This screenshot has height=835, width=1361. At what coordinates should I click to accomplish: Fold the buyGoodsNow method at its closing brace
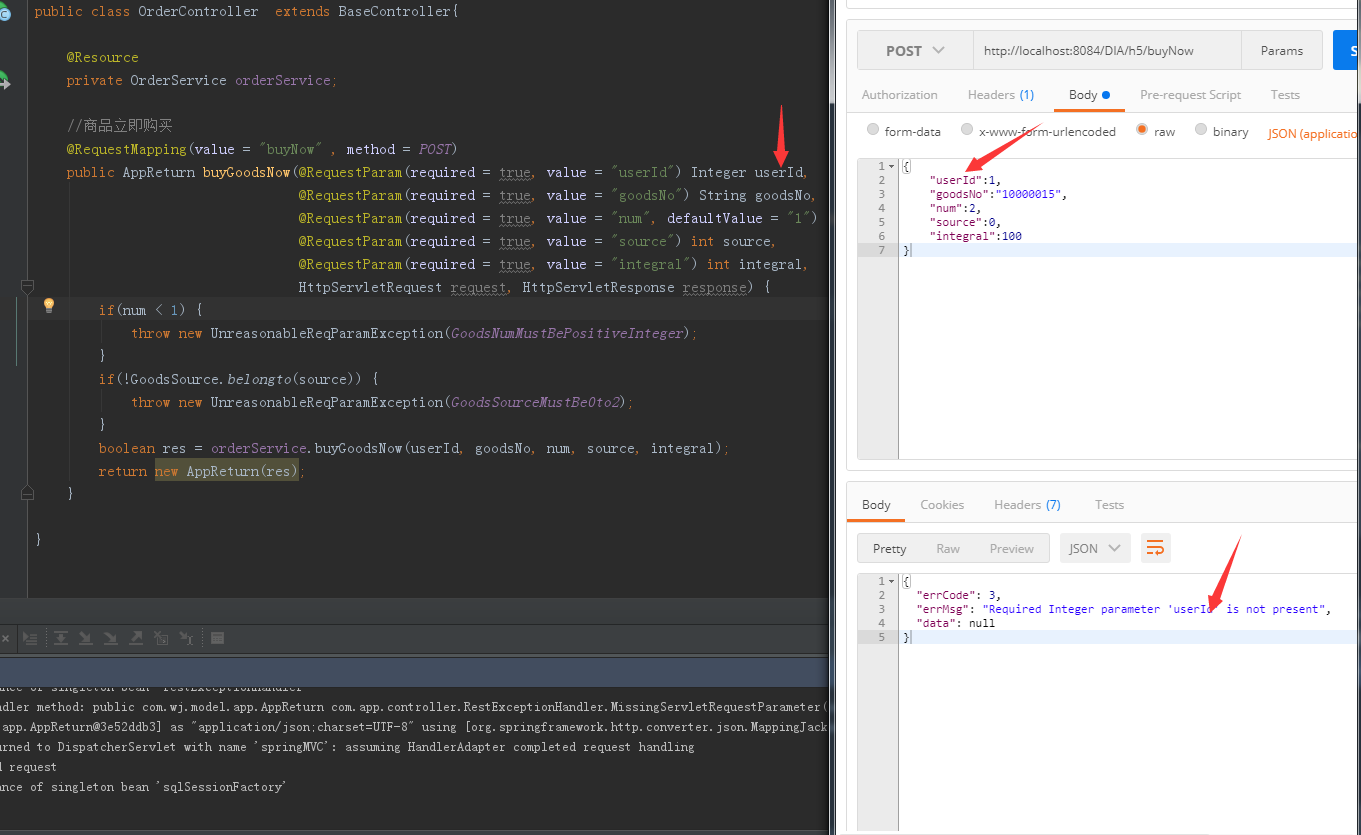pos(27,493)
